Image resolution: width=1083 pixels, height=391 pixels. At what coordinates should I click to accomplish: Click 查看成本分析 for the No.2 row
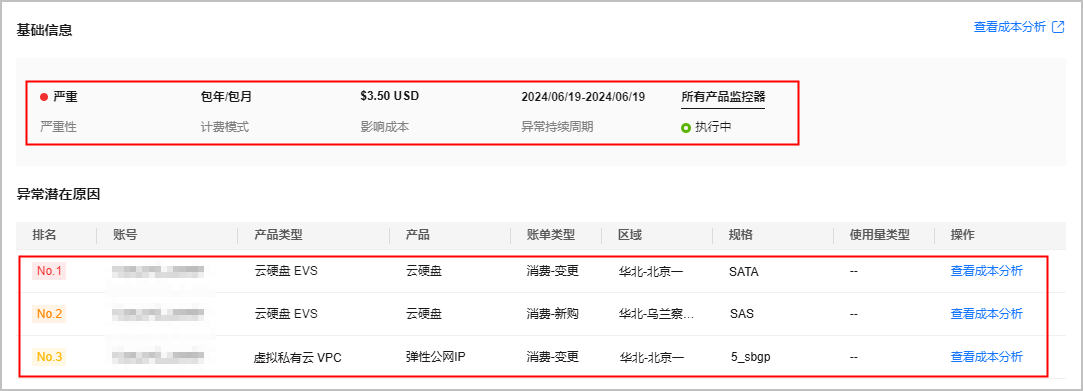(986, 314)
